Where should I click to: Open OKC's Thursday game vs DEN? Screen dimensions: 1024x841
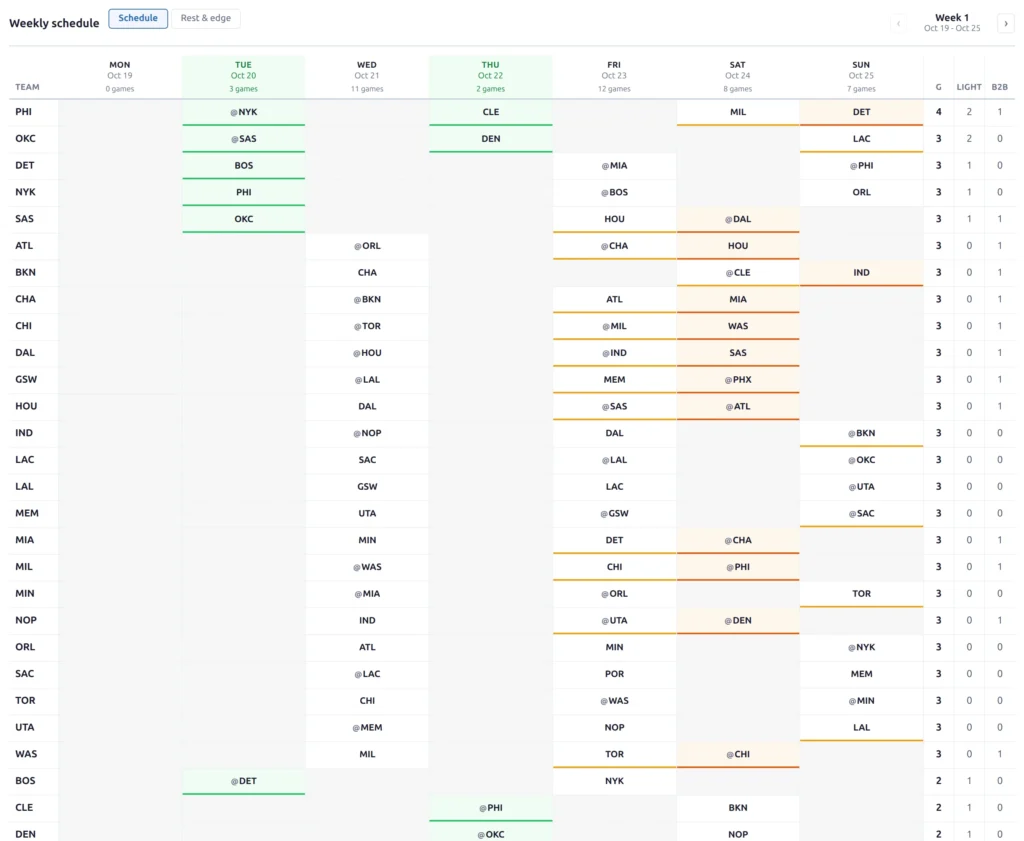pos(490,139)
